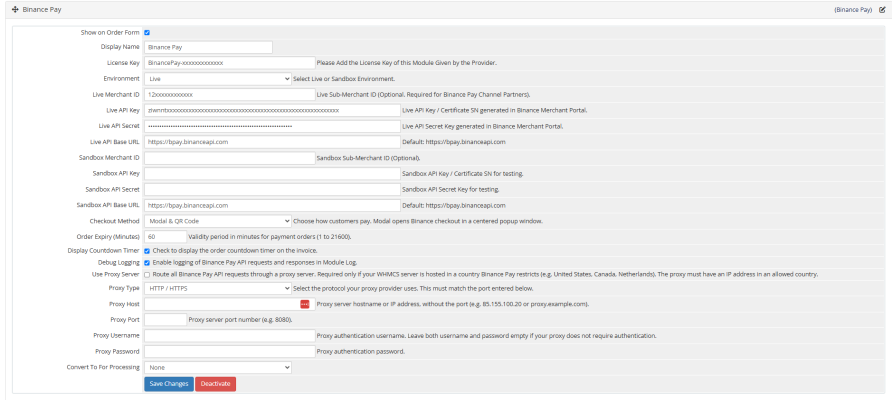Click the Save Changes button
892x400 pixels.
(x=169, y=384)
